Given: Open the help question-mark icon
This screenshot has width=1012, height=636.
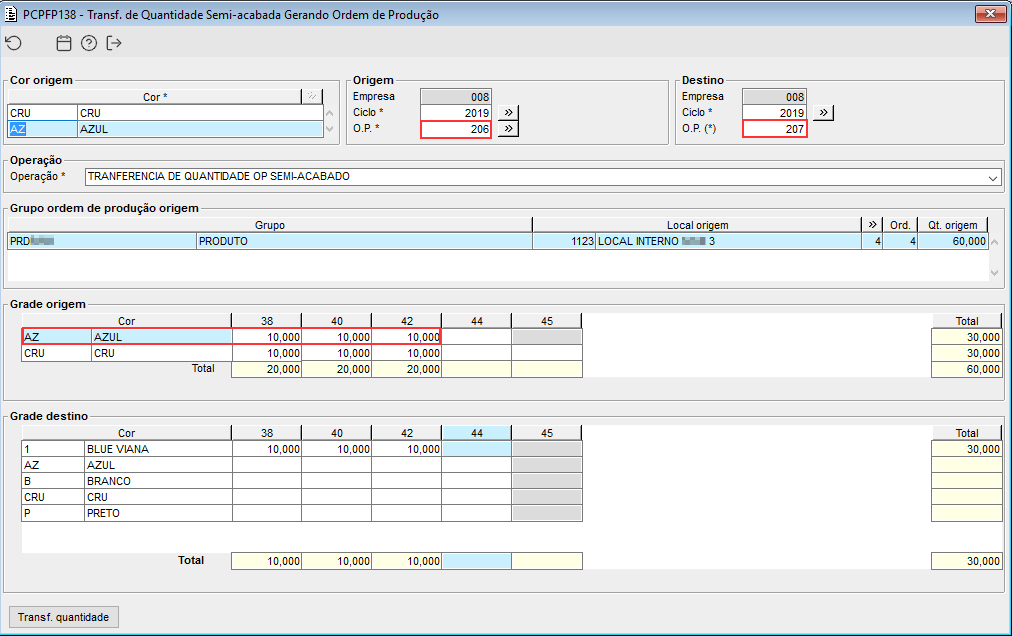Looking at the screenshot, I should [x=89, y=43].
